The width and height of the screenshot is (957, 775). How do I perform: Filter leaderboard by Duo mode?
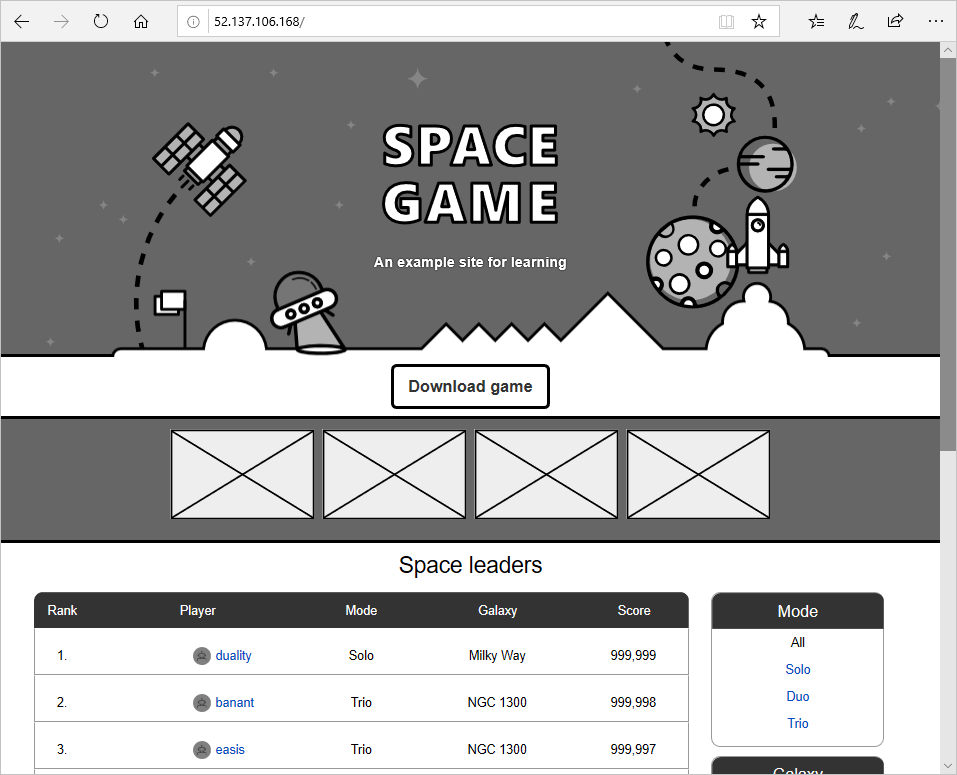click(x=797, y=696)
